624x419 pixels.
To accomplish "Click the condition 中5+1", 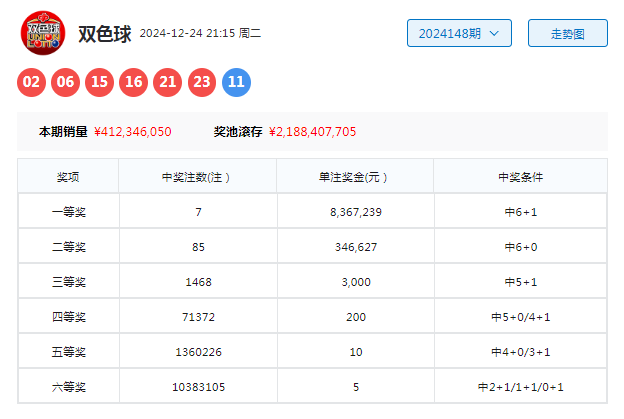I will (521, 282).
